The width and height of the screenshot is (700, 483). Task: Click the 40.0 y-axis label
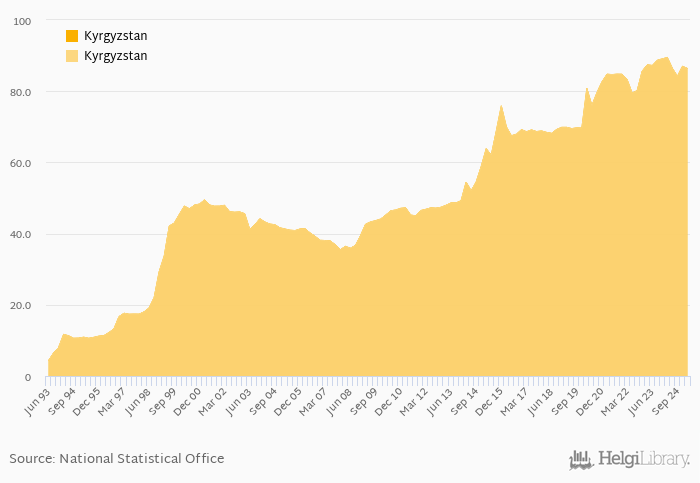point(21,235)
